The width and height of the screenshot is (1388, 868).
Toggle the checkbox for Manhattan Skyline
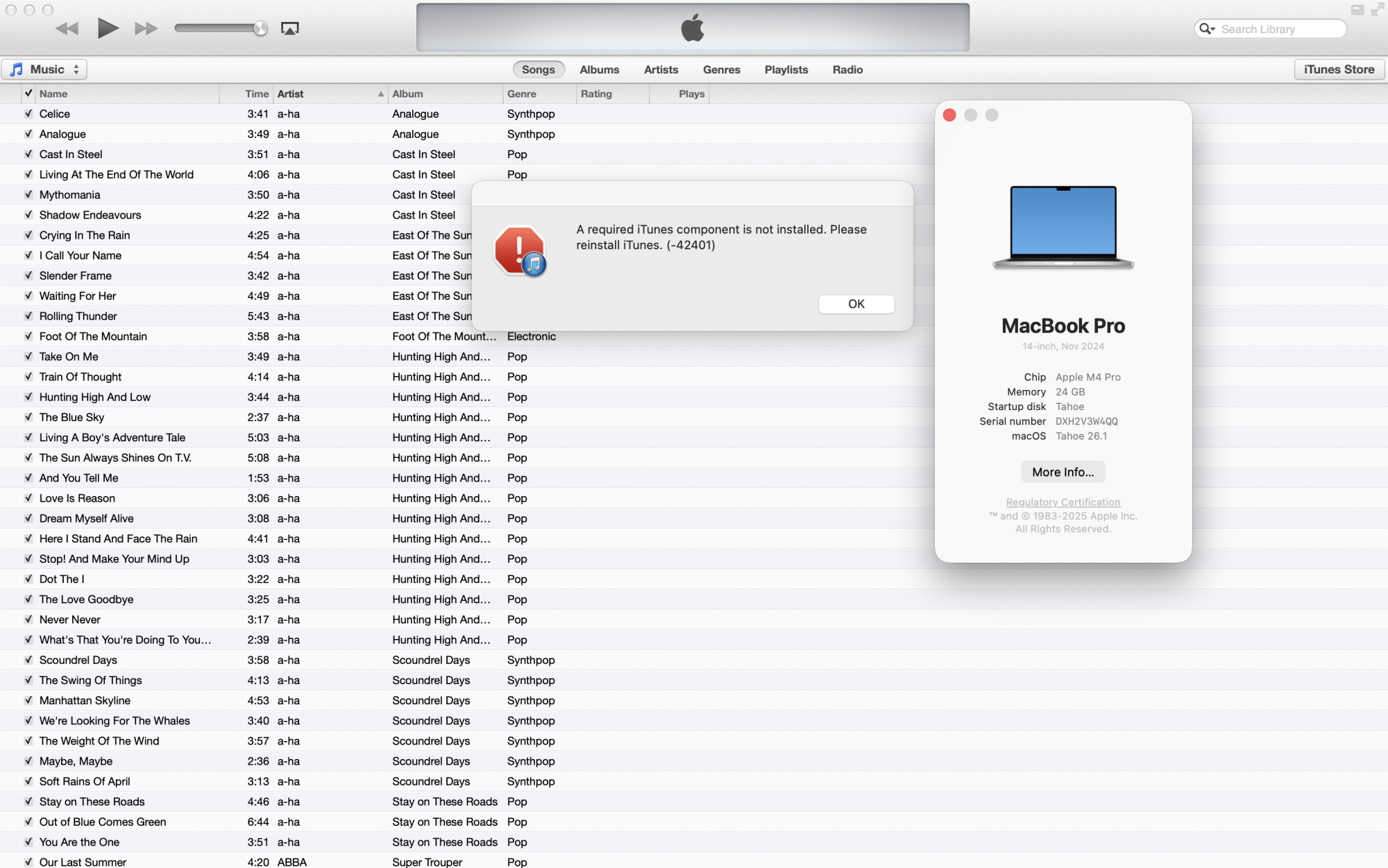click(28, 701)
